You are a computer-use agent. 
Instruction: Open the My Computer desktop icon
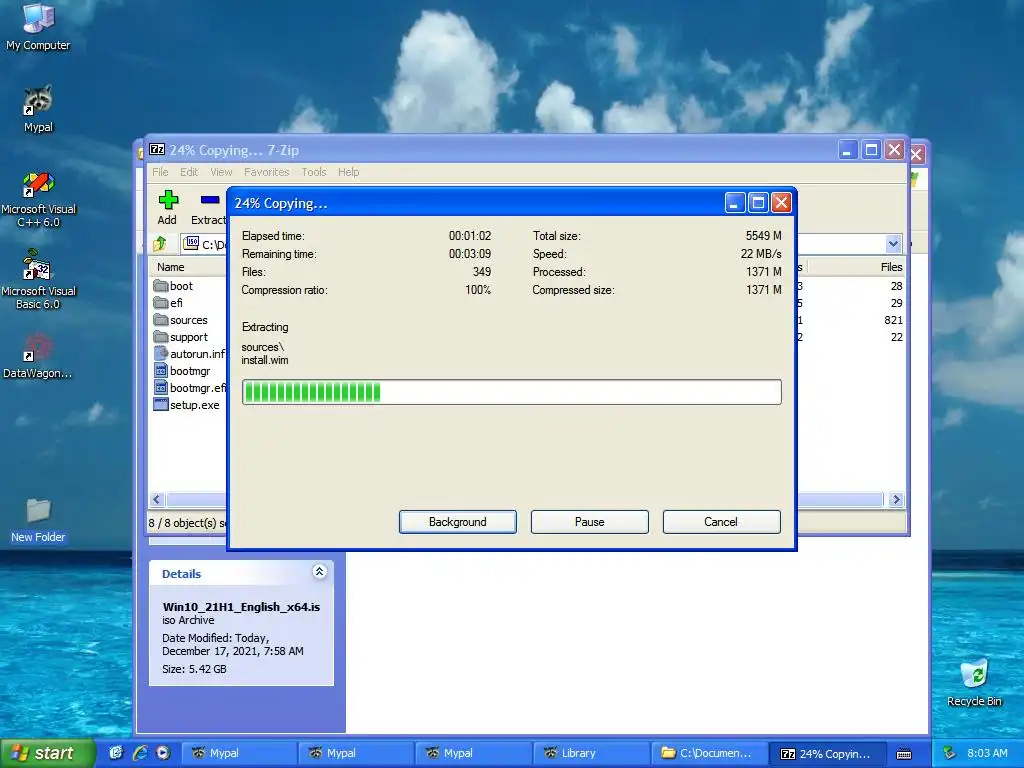click(x=38, y=26)
